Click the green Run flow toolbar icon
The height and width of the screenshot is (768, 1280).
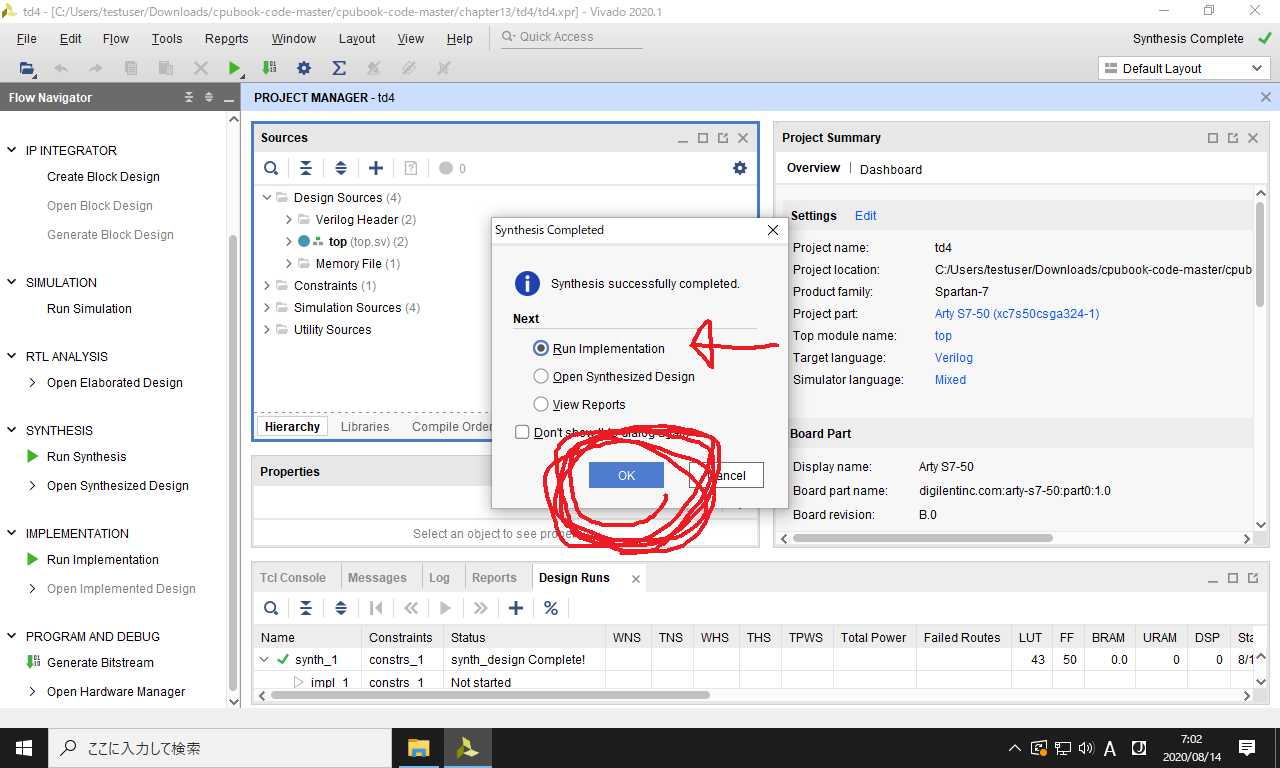pos(234,68)
